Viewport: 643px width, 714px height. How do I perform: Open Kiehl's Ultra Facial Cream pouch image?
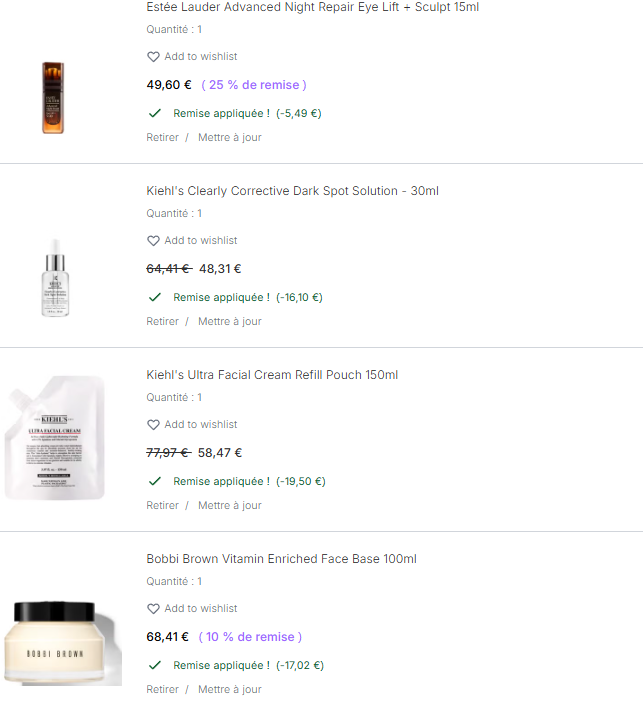point(56,442)
